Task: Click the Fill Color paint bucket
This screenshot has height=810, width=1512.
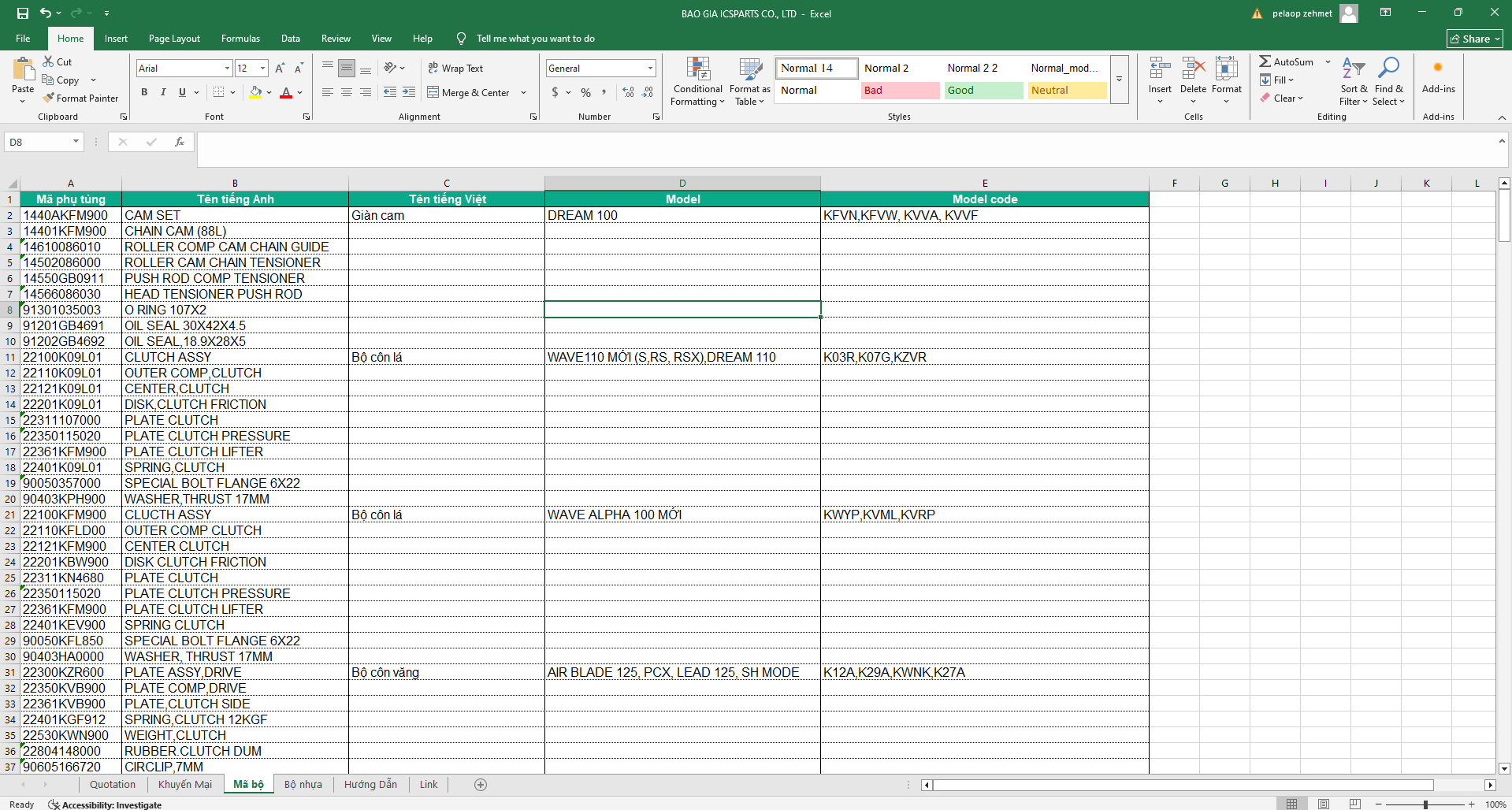Action: click(255, 92)
